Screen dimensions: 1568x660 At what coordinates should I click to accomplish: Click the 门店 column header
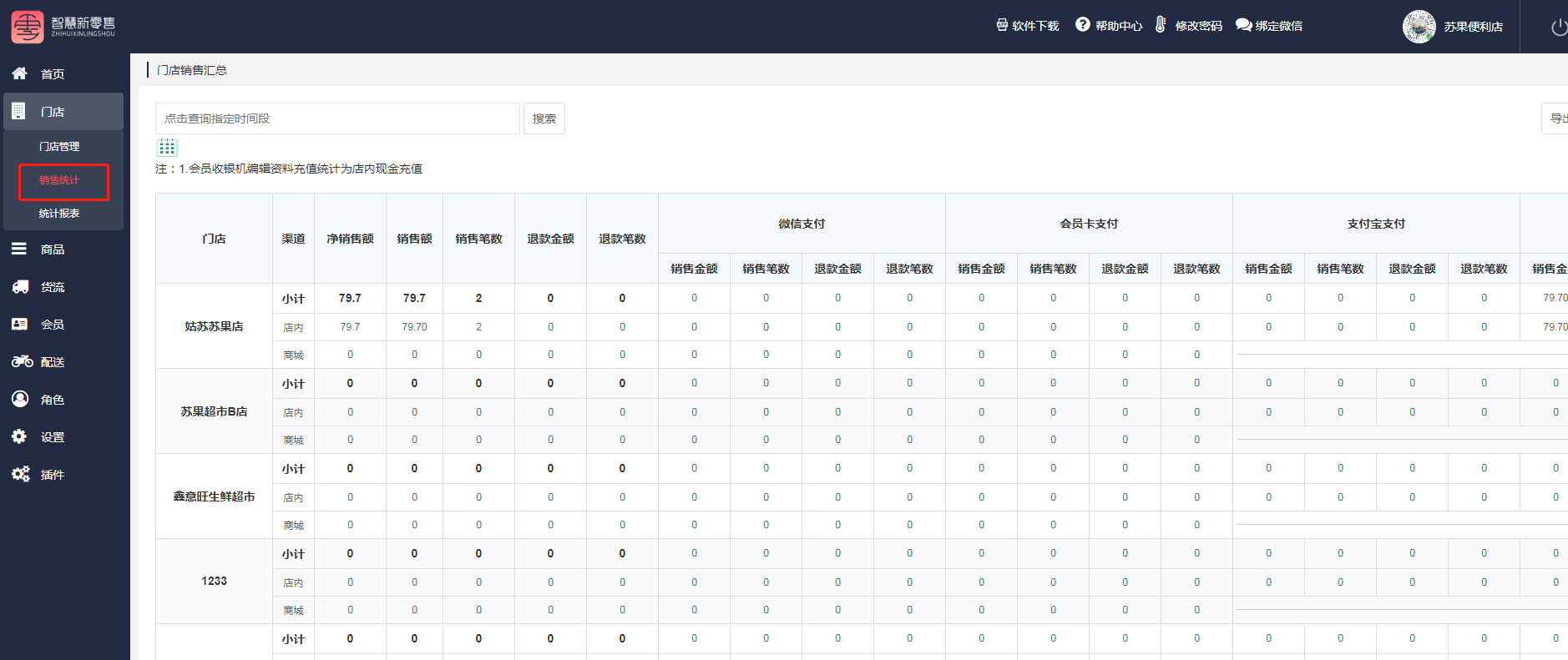point(214,239)
